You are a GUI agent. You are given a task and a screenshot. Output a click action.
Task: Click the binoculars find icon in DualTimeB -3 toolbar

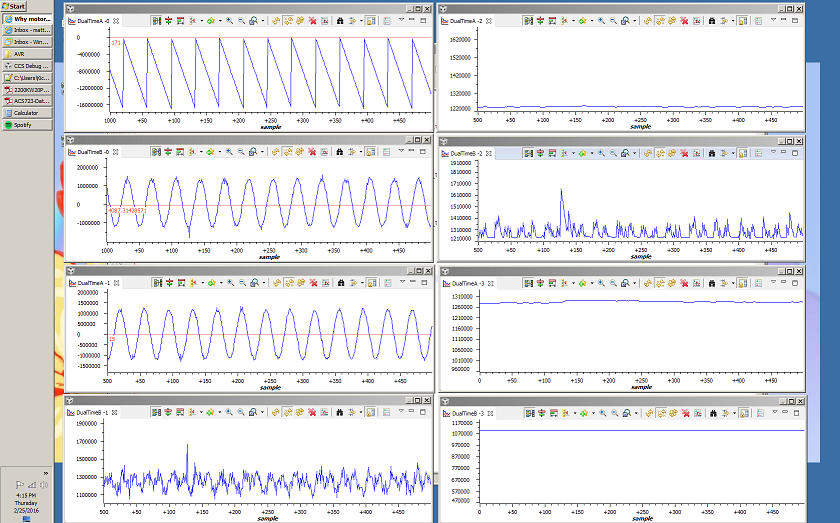pyautogui.click(x=713, y=413)
